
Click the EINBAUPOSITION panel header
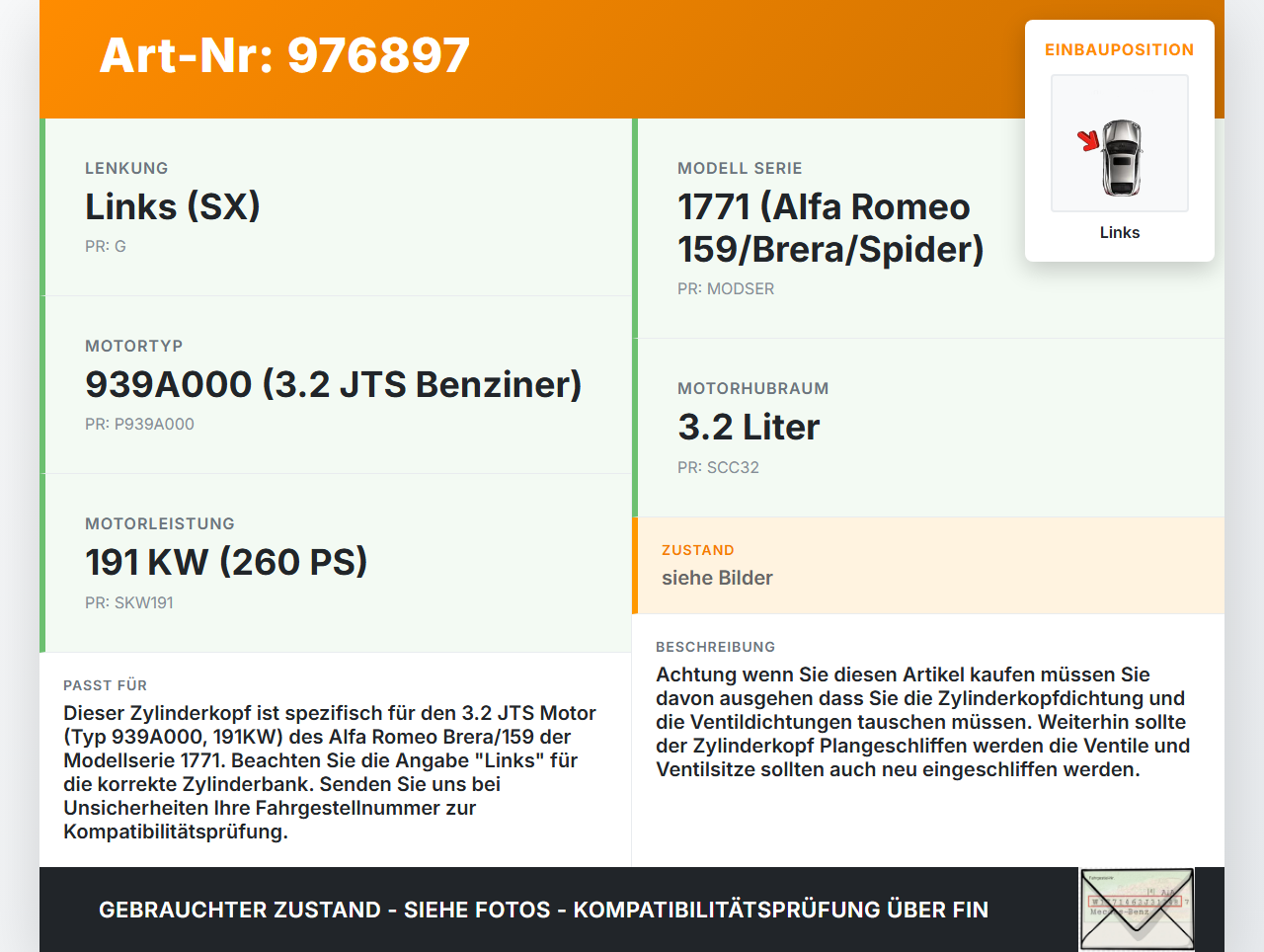[x=1119, y=49]
